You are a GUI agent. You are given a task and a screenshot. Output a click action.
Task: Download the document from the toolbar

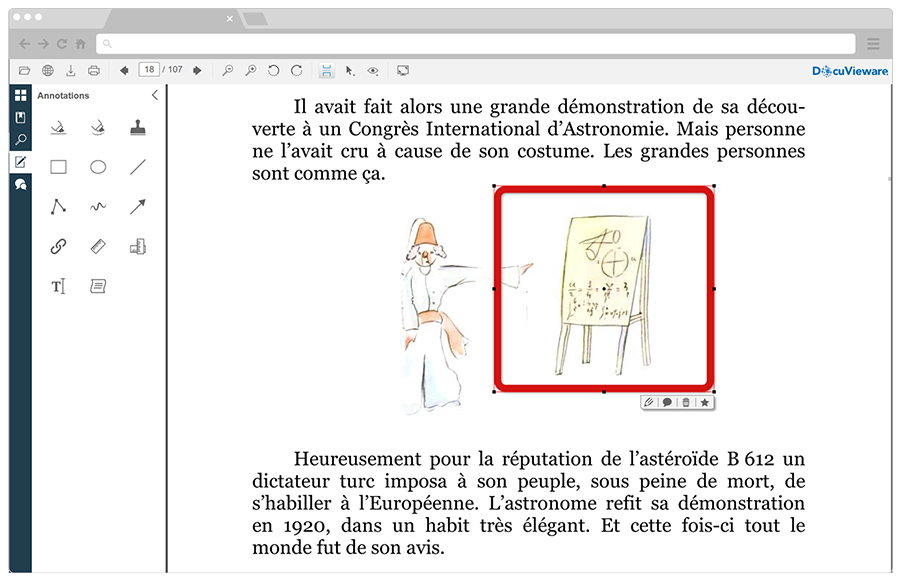pyautogui.click(x=71, y=71)
